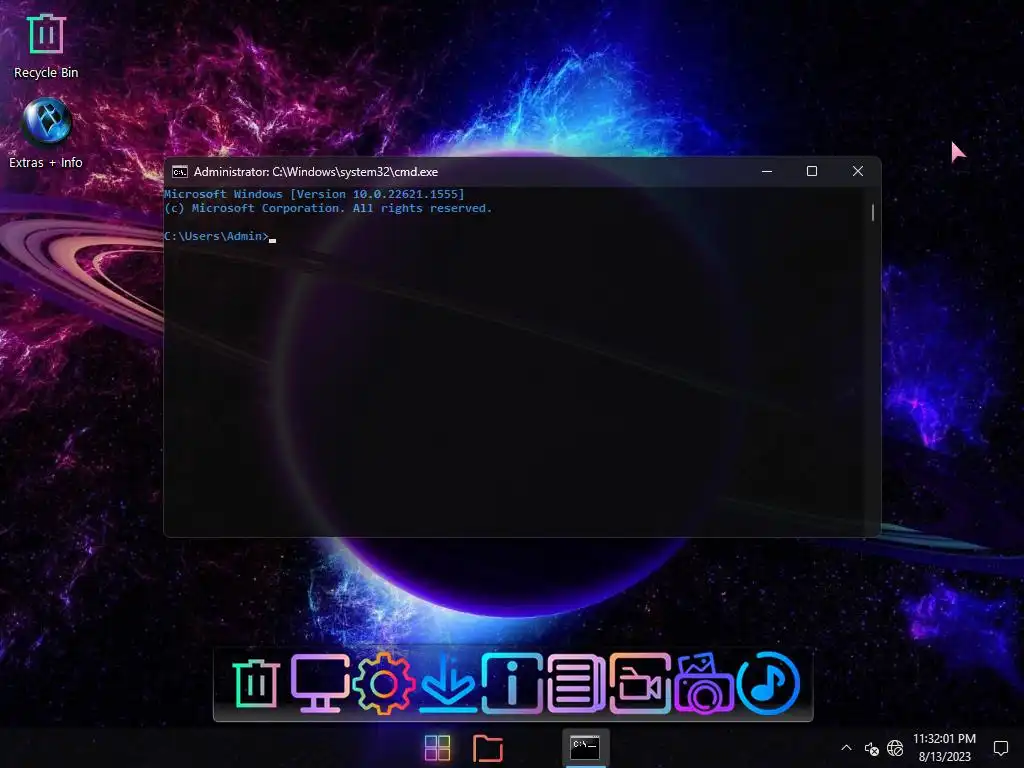Open the notification center icon
This screenshot has height=768, width=1024.
(x=1000, y=748)
